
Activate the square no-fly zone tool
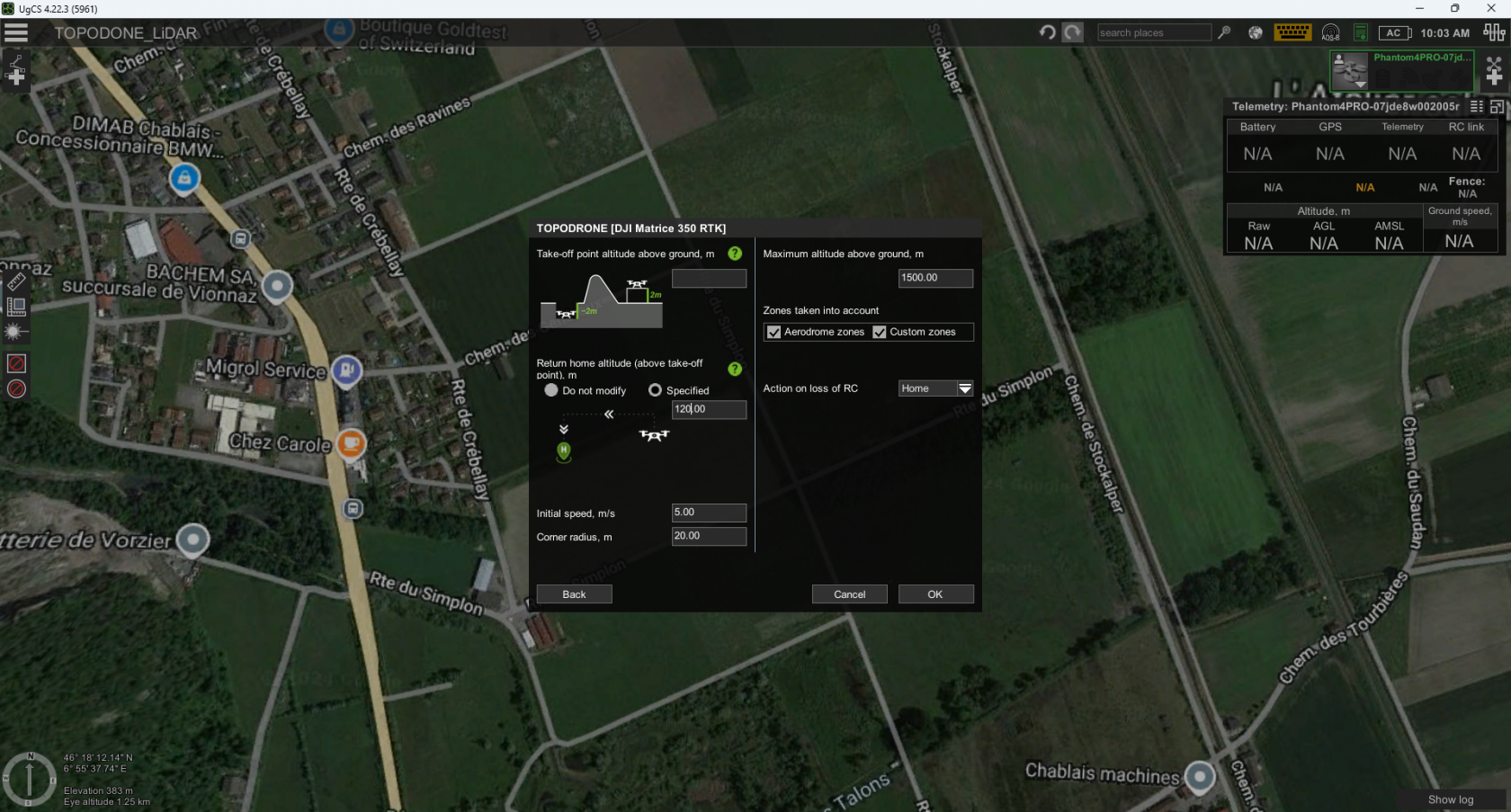point(16,363)
